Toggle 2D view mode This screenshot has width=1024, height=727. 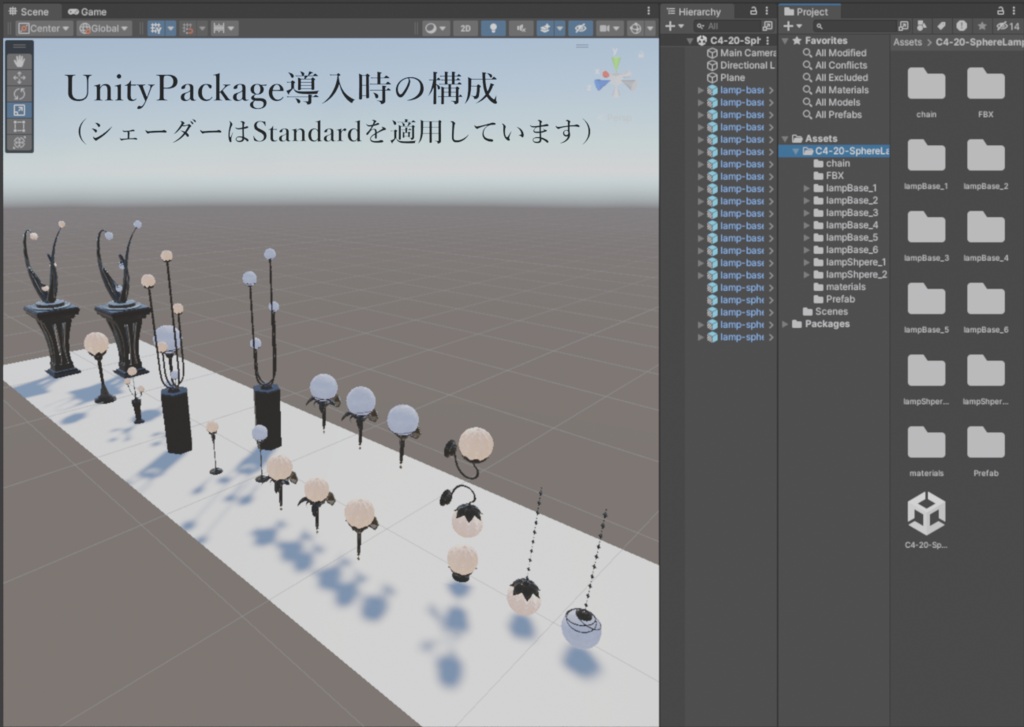pyautogui.click(x=465, y=28)
